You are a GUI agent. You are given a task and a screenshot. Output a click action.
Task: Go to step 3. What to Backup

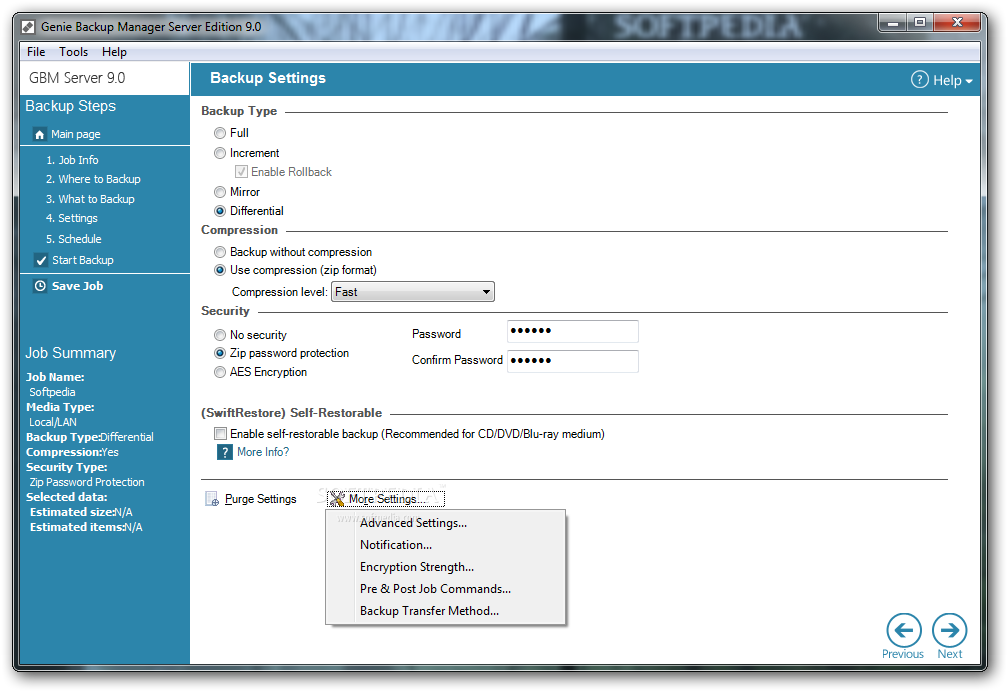(x=90, y=199)
